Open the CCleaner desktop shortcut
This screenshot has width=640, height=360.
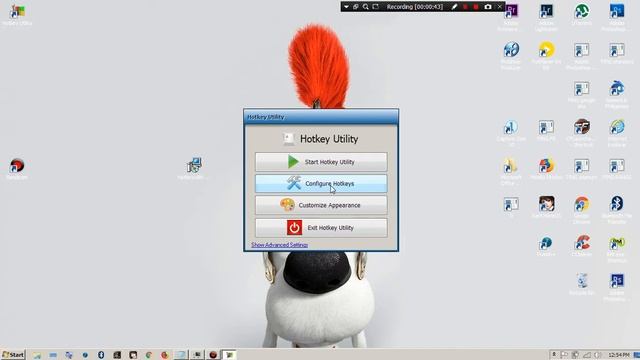click(x=582, y=246)
